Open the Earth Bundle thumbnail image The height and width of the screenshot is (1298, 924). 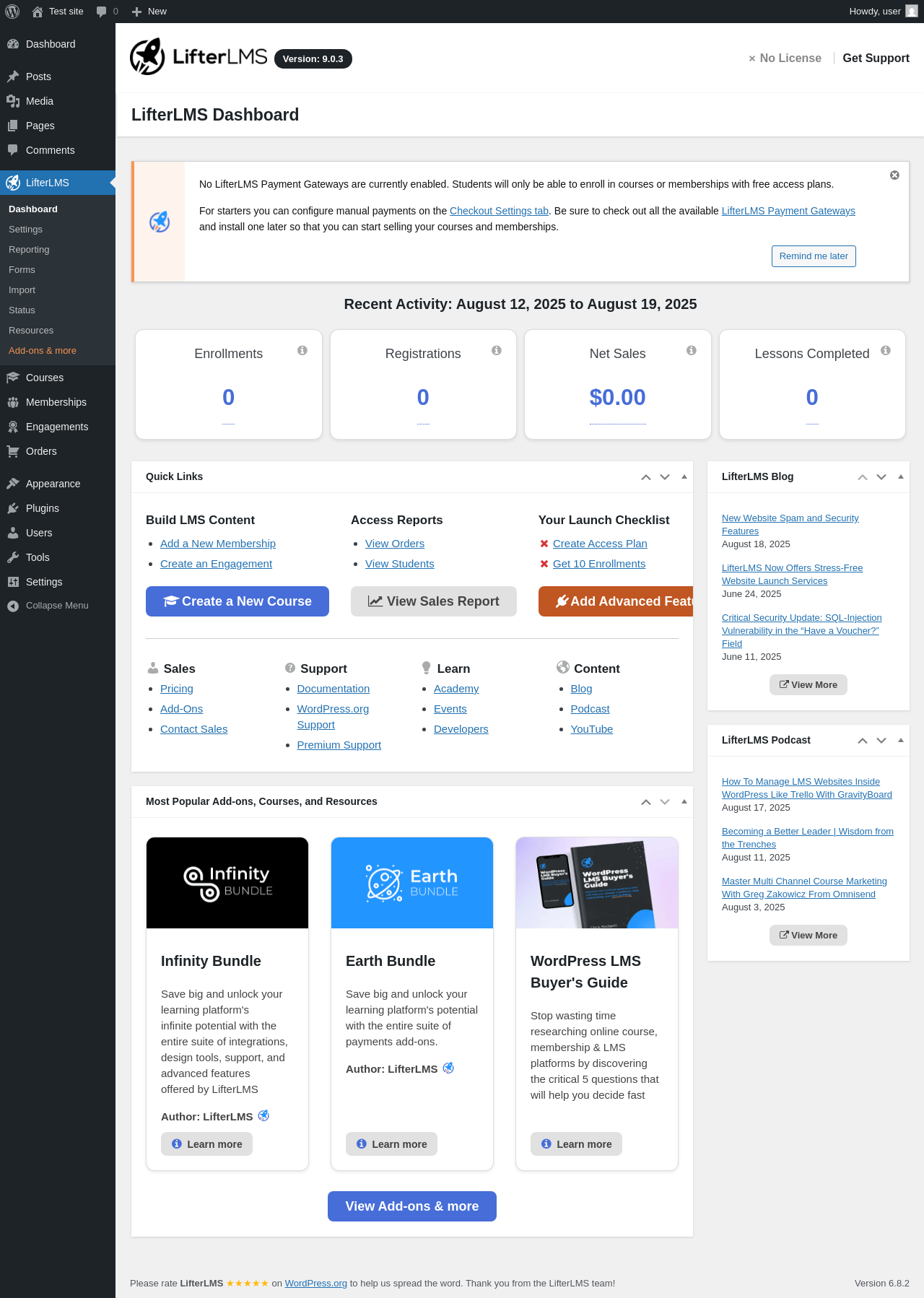[412, 883]
